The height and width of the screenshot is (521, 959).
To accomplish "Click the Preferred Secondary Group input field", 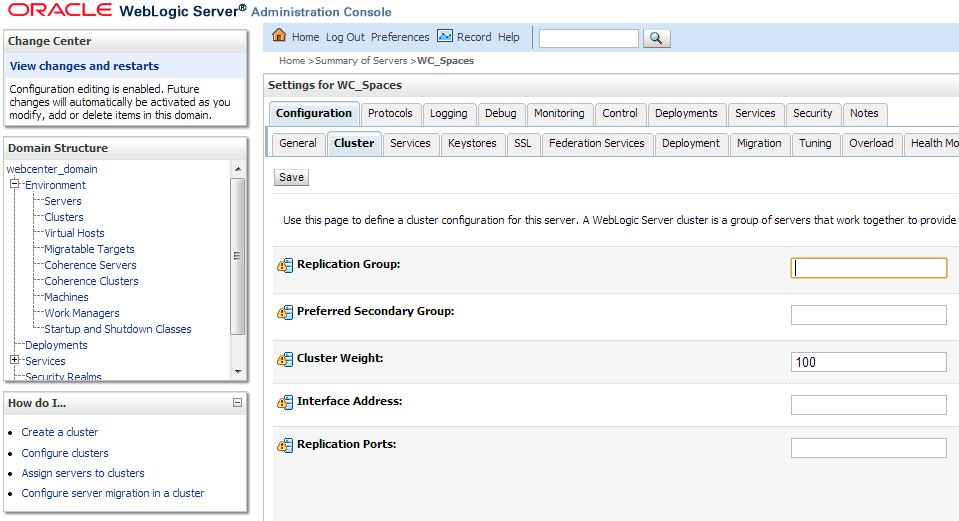I will coord(868,315).
